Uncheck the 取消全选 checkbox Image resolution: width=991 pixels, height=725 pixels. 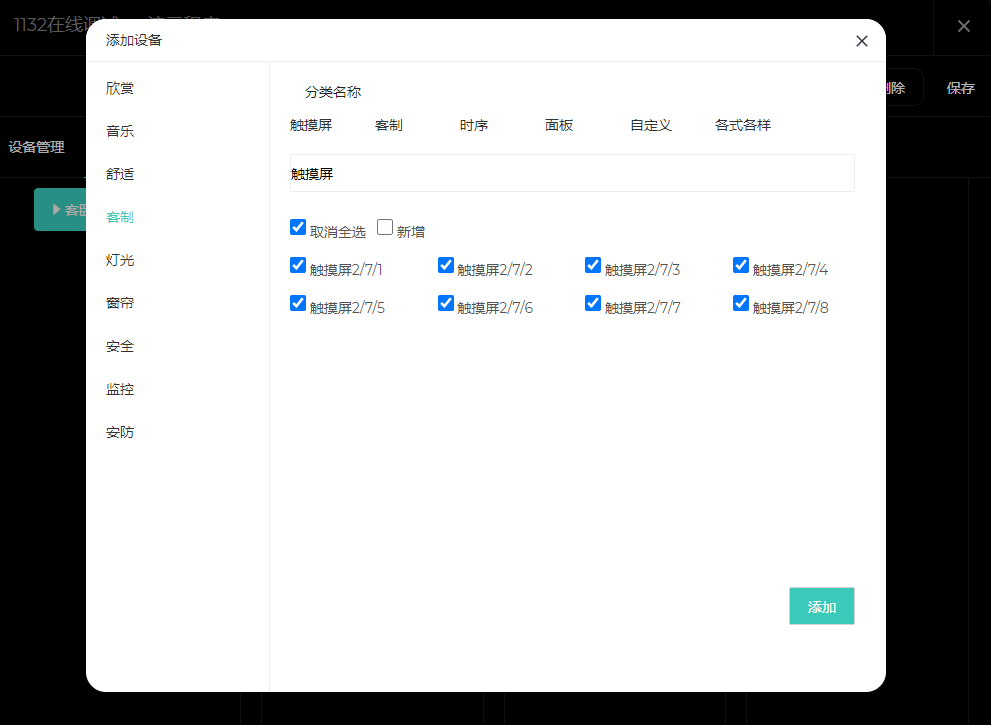point(298,228)
